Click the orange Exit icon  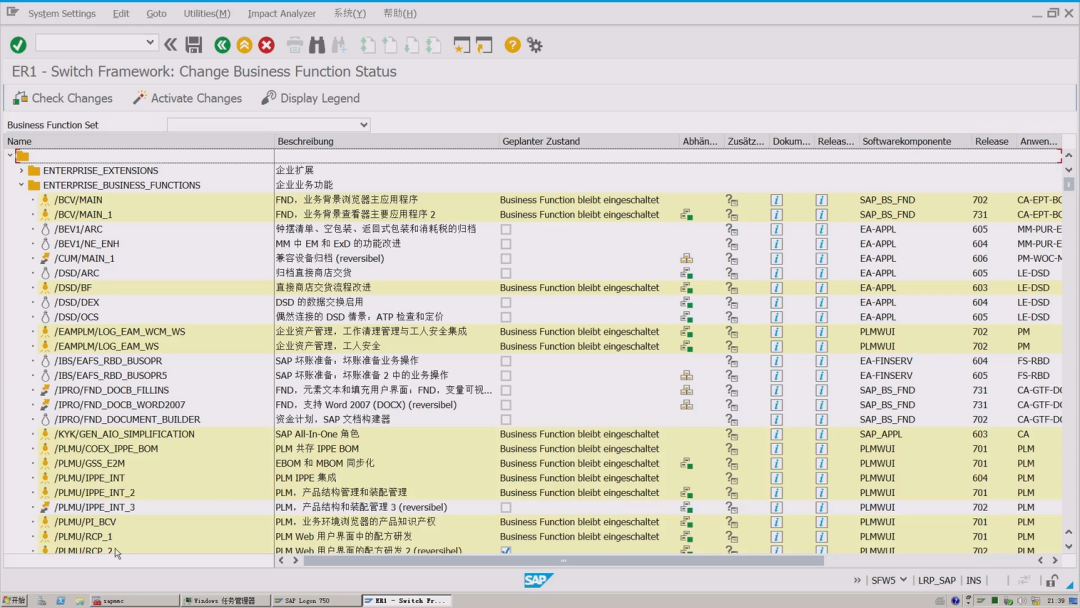245,45
